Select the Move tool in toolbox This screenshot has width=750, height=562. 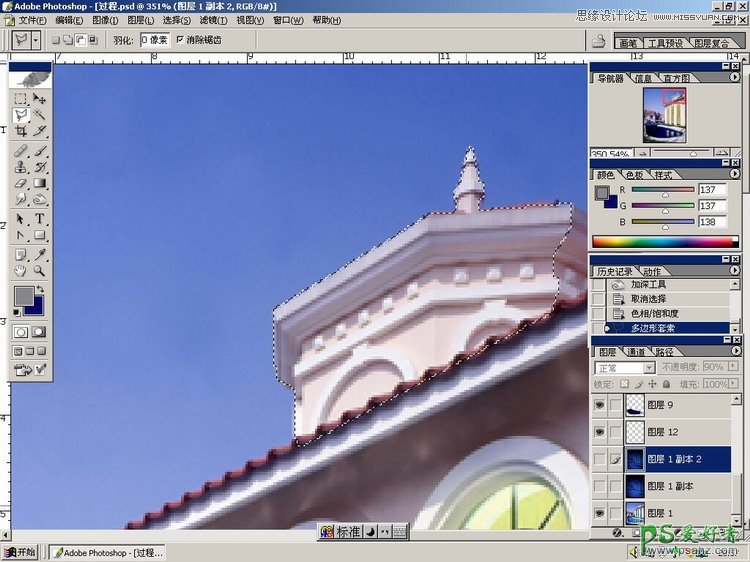[x=40, y=99]
